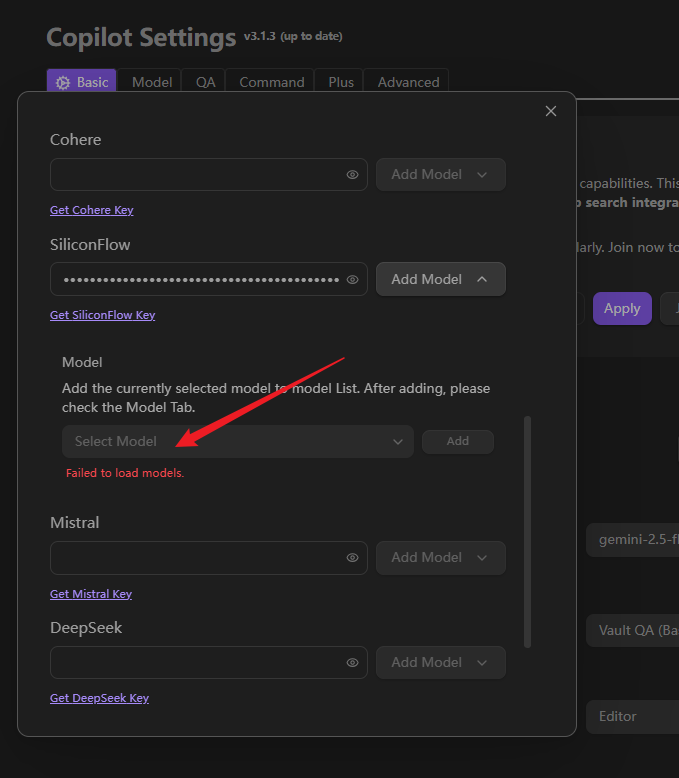Follow the Get Mistral Key link
The height and width of the screenshot is (778, 679).
(x=91, y=594)
